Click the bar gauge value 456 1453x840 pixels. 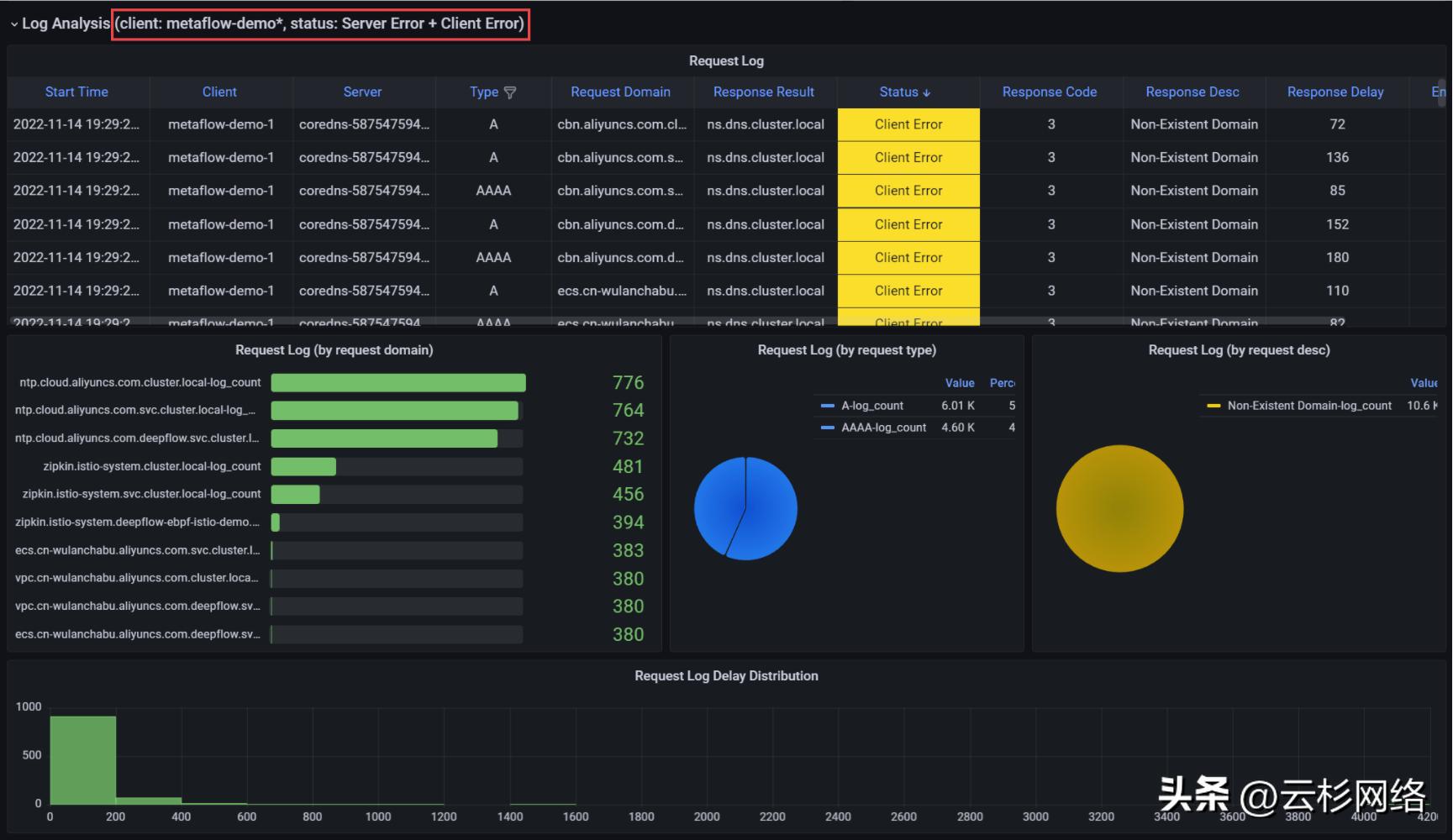point(628,494)
